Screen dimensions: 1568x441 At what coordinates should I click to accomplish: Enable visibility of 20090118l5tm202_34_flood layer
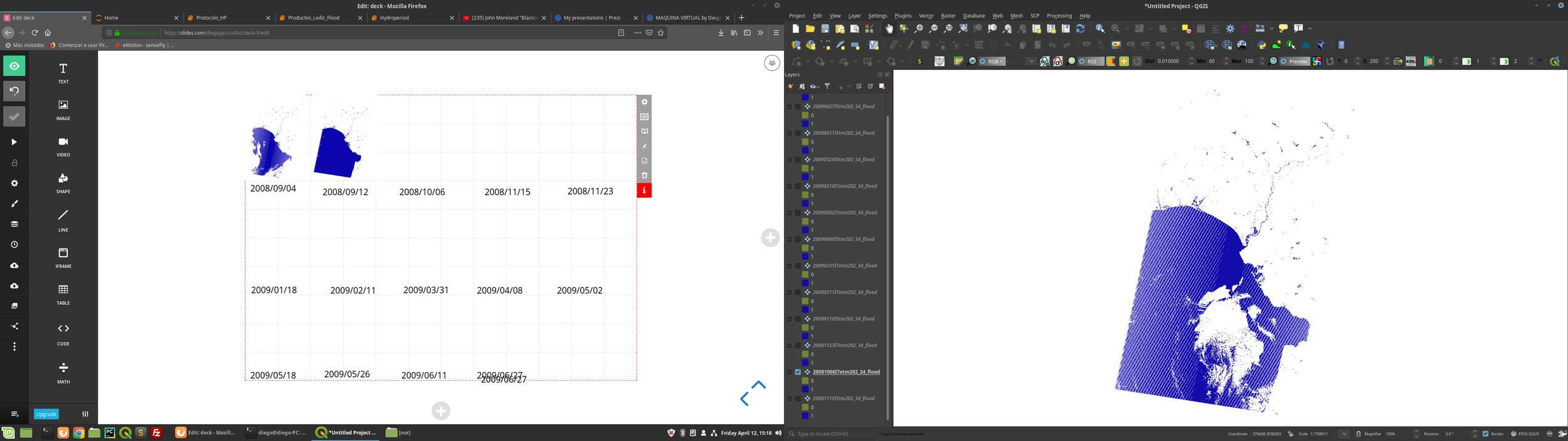[798, 319]
